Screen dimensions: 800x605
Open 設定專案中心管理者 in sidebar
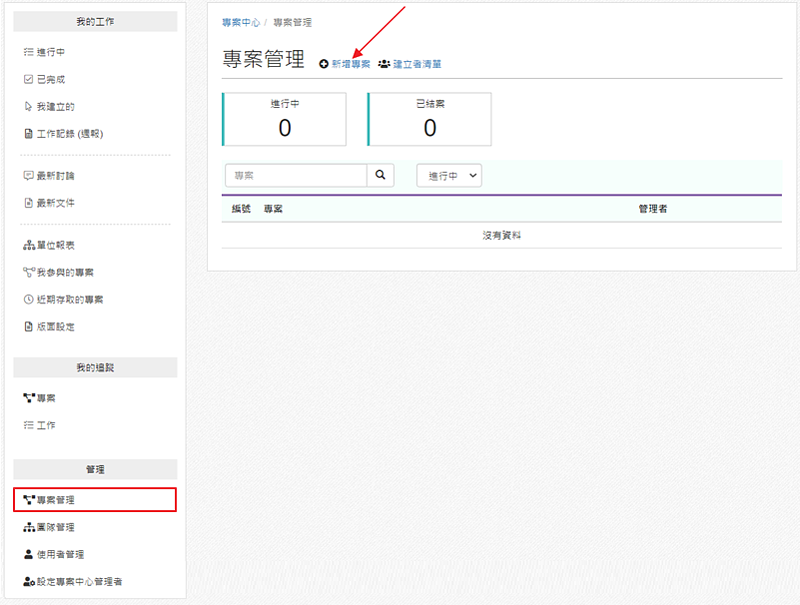(x=79, y=581)
